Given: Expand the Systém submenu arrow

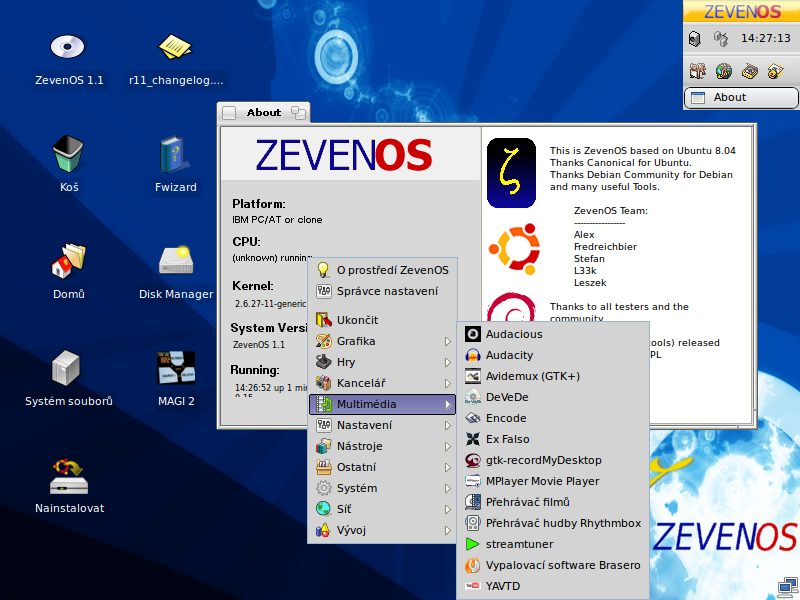Looking at the screenshot, I should tap(447, 488).
